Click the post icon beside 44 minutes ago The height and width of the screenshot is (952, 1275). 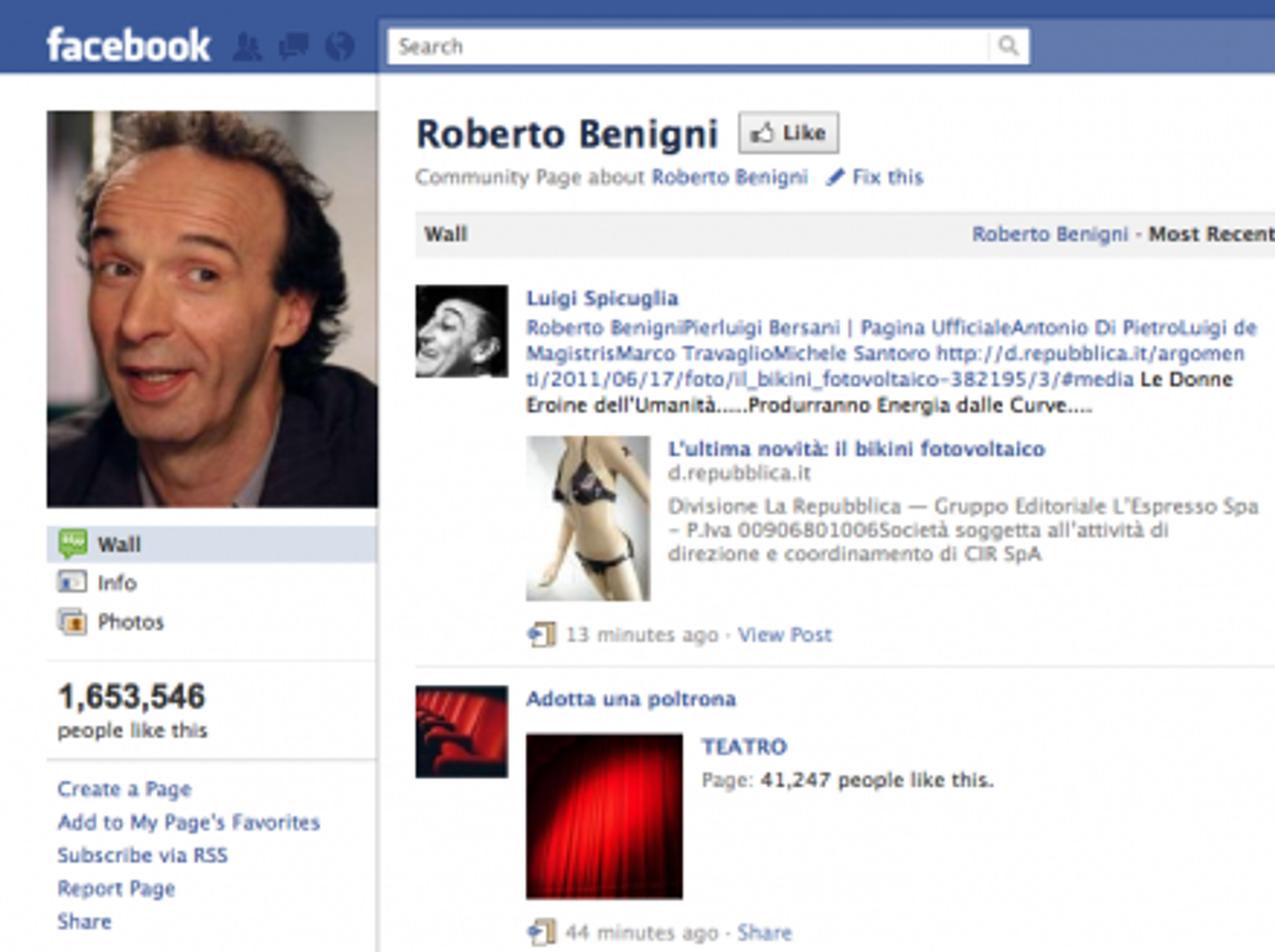[542, 933]
